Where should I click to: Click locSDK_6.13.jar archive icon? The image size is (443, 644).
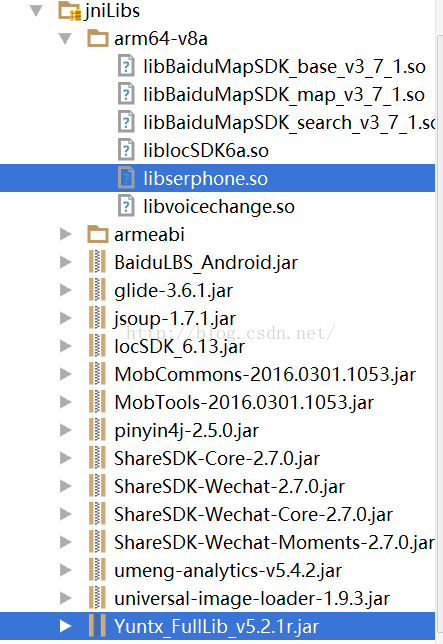tap(97, 346)
